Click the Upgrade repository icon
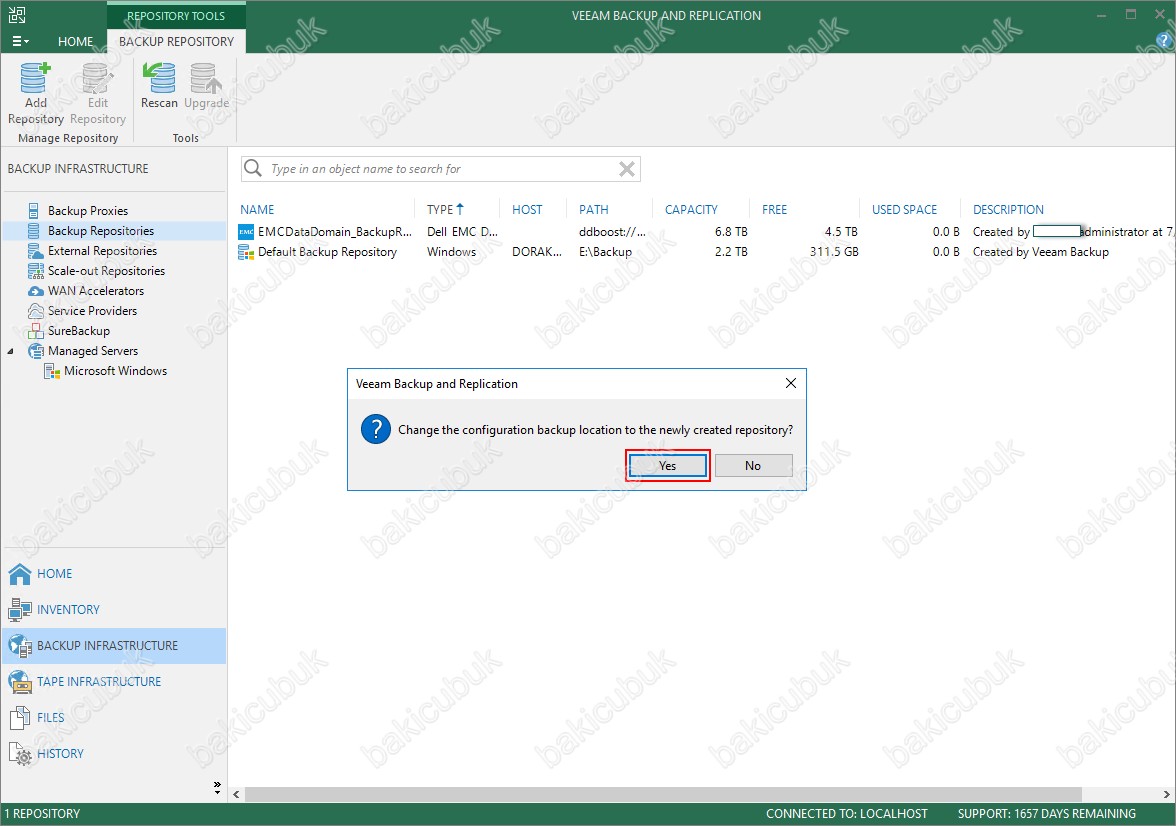Viewport: 1176px width, 826px height. 206,78
